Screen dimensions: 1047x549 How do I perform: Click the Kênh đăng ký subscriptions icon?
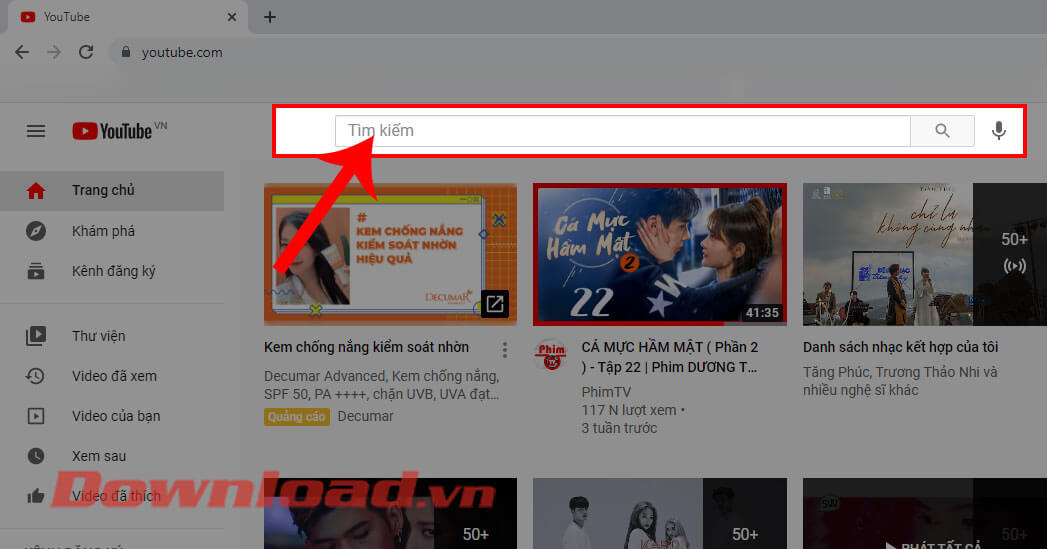[x=36, y=271]
